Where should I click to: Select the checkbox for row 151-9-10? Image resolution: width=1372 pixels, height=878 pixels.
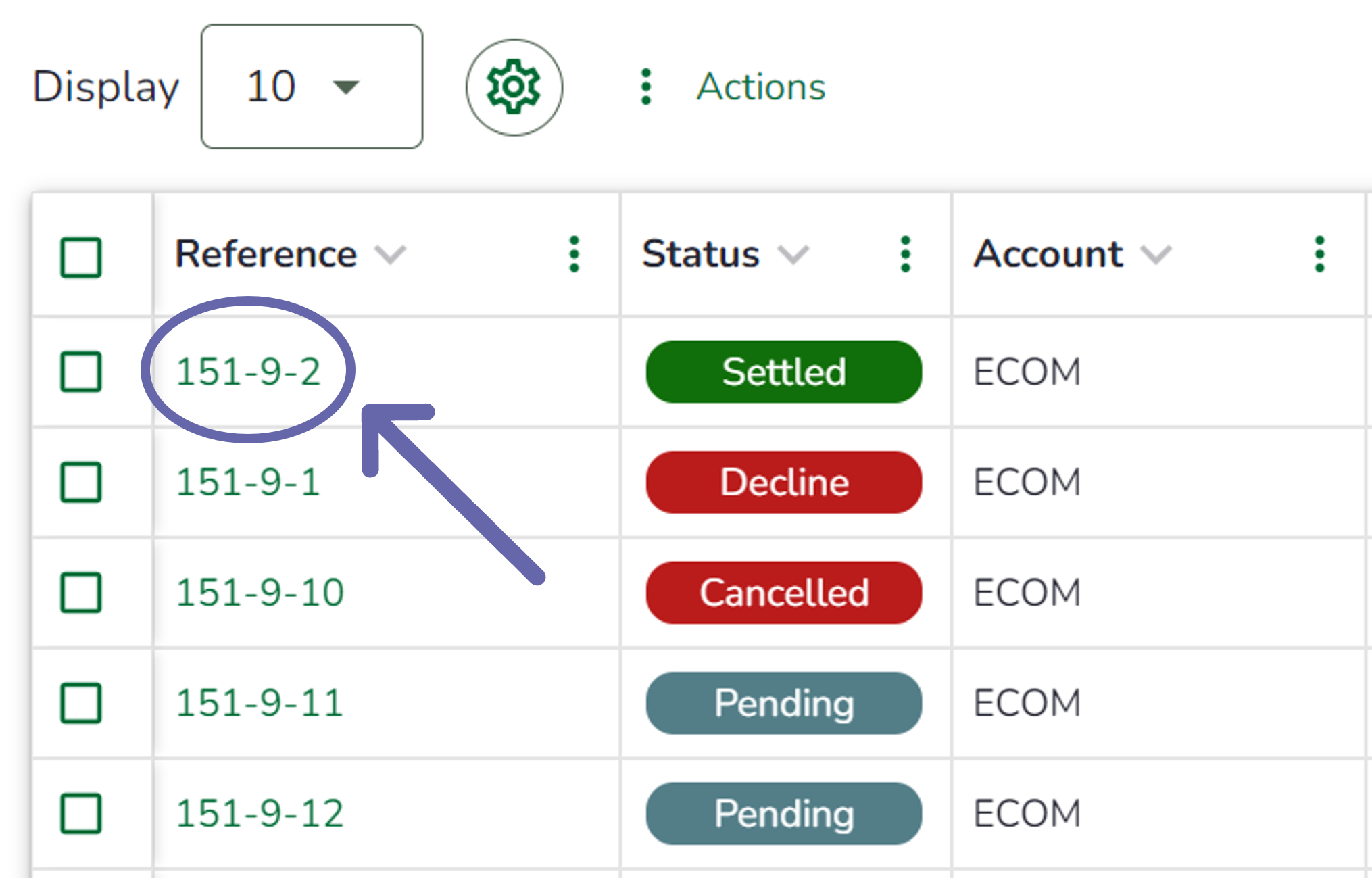tap(81, 593)
